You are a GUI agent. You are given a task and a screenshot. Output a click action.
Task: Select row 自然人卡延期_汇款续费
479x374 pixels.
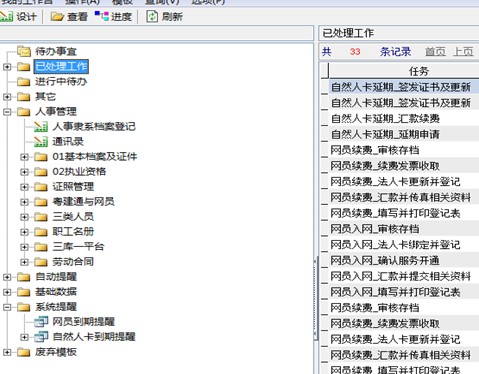[x=400, y=118]
